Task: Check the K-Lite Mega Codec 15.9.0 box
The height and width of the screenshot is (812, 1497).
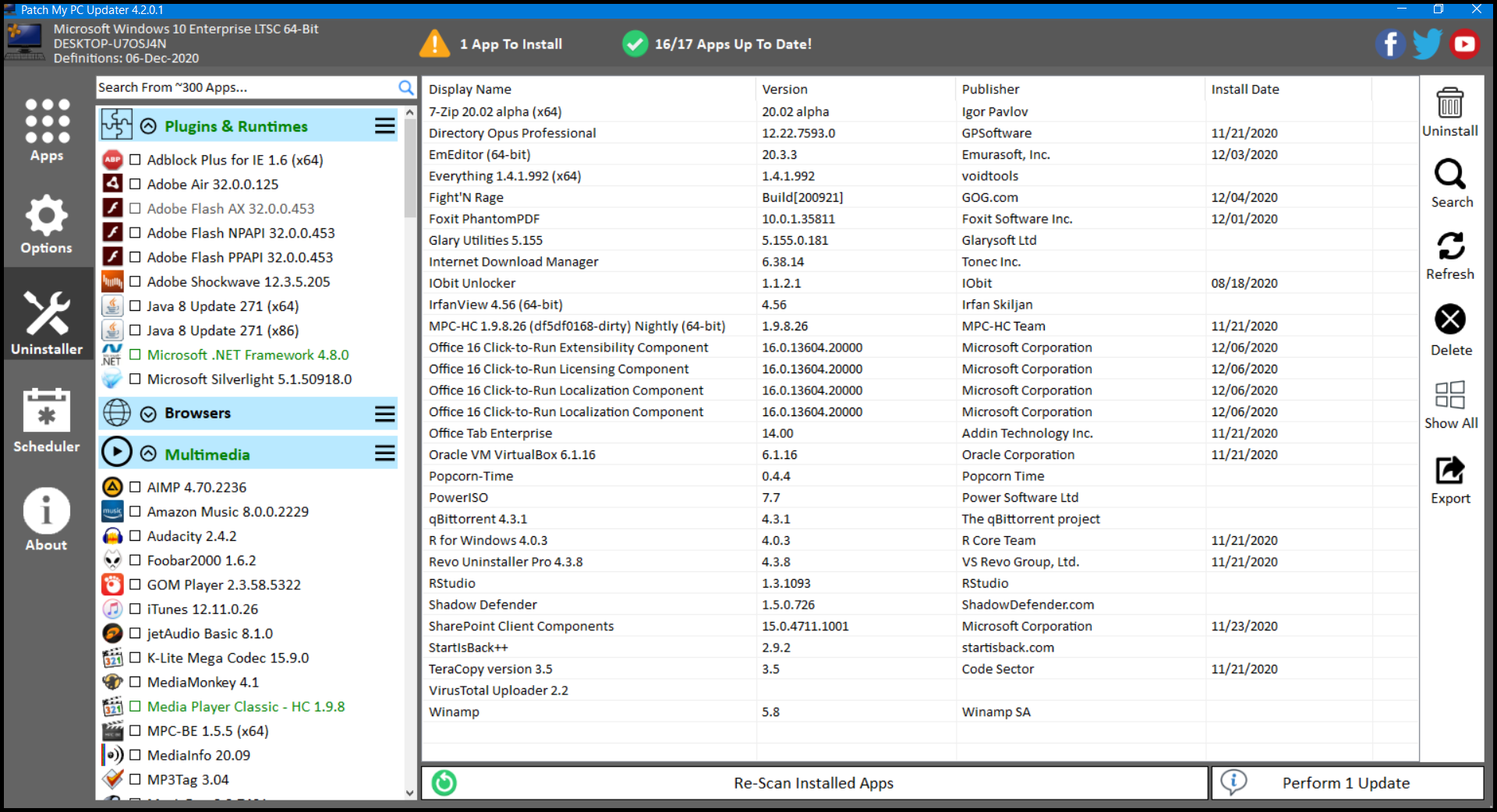Action: pyautogui.click(x=135, y=658)
